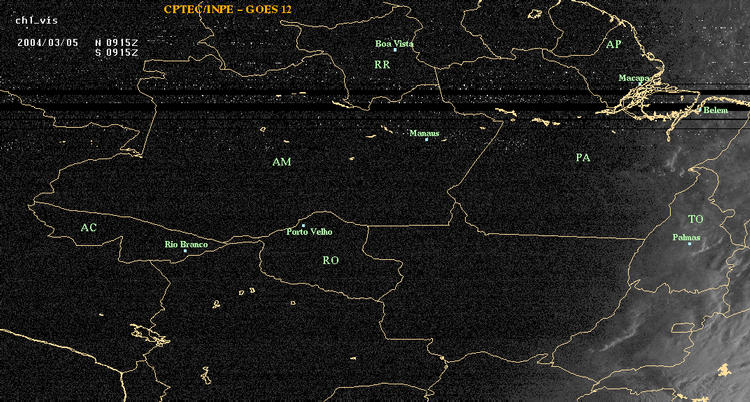This screenshot has width=750, height=402.
Task: Click the Palmas city marker dot
Action: [689, 244]
